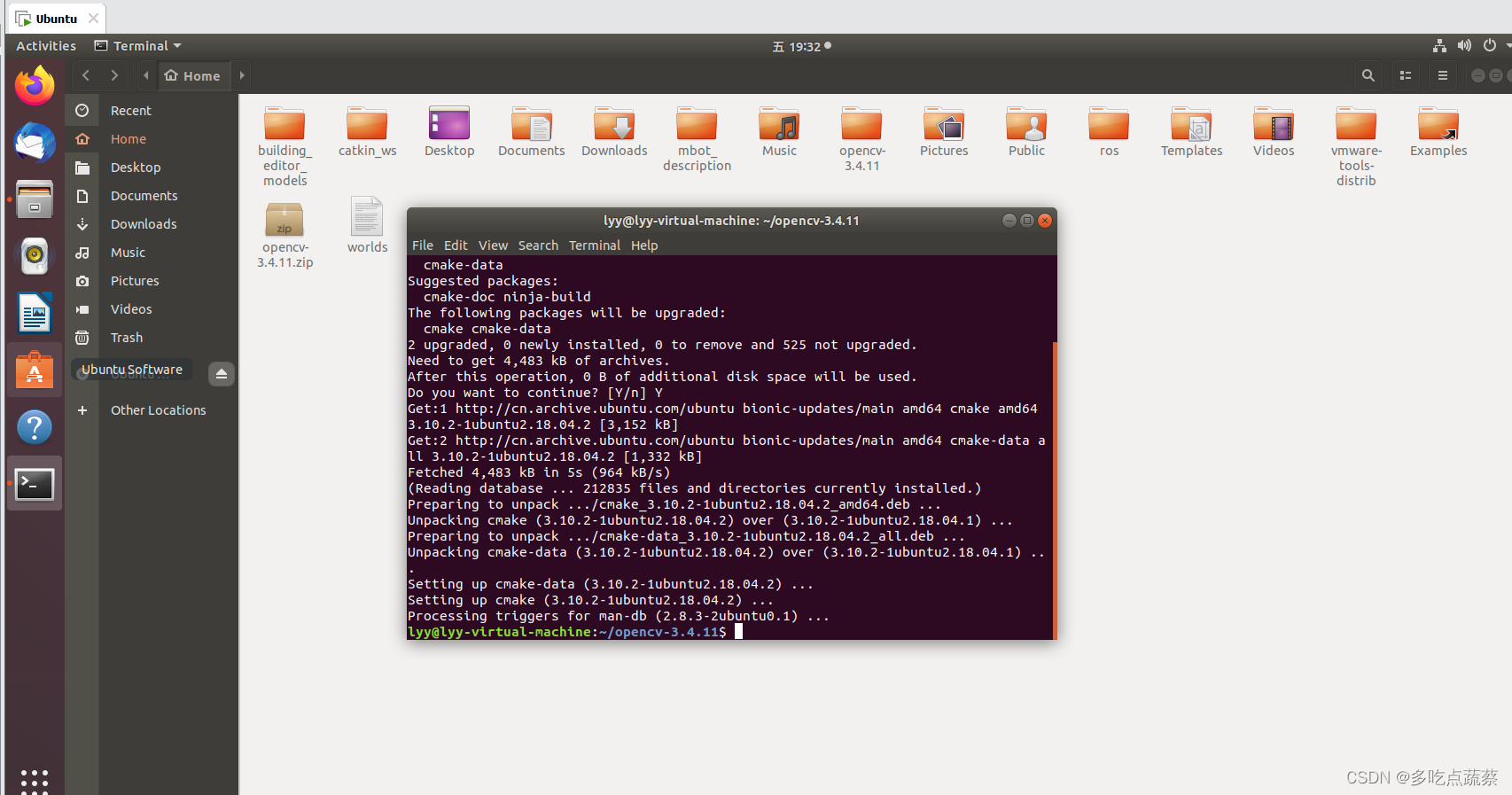Image resolution: width=1512 pixels, height=795 pixels.
Task: Open the Terminal app menu dropdown
Action: pyautogui.click(x=138, y=45)
